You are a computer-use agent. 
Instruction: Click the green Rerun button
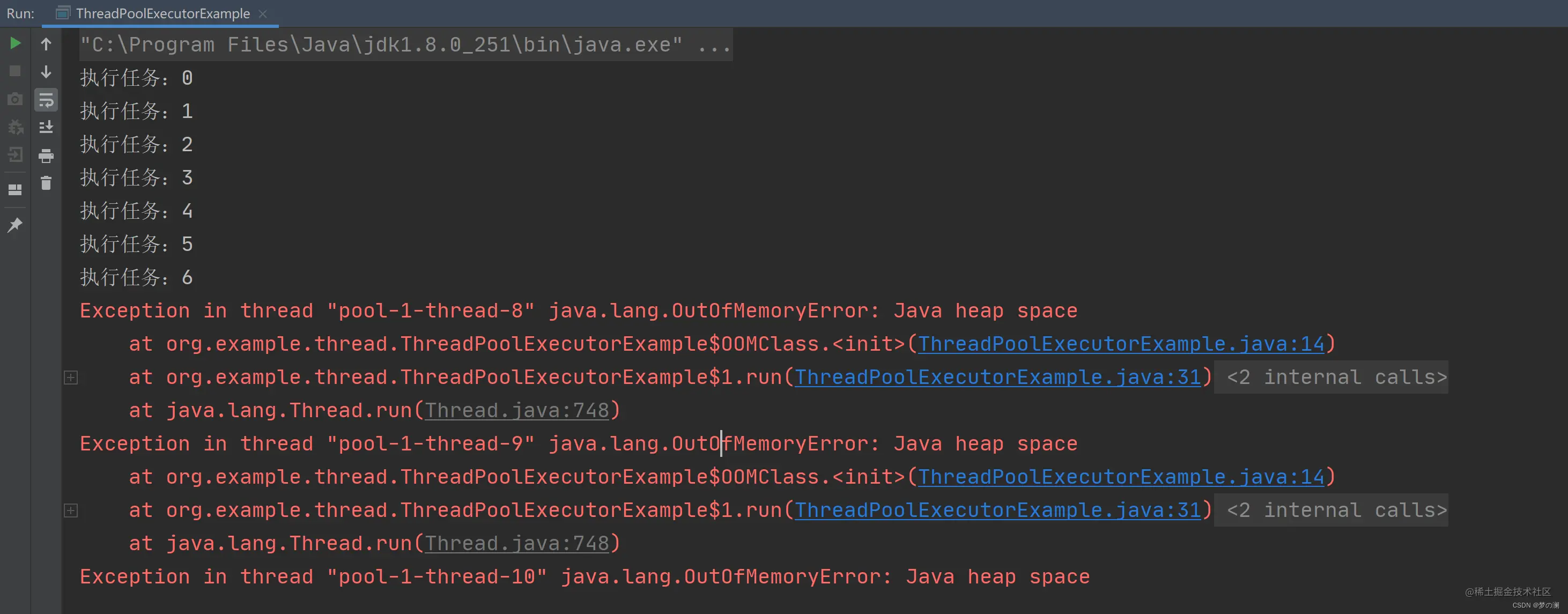tap(15, 43)
